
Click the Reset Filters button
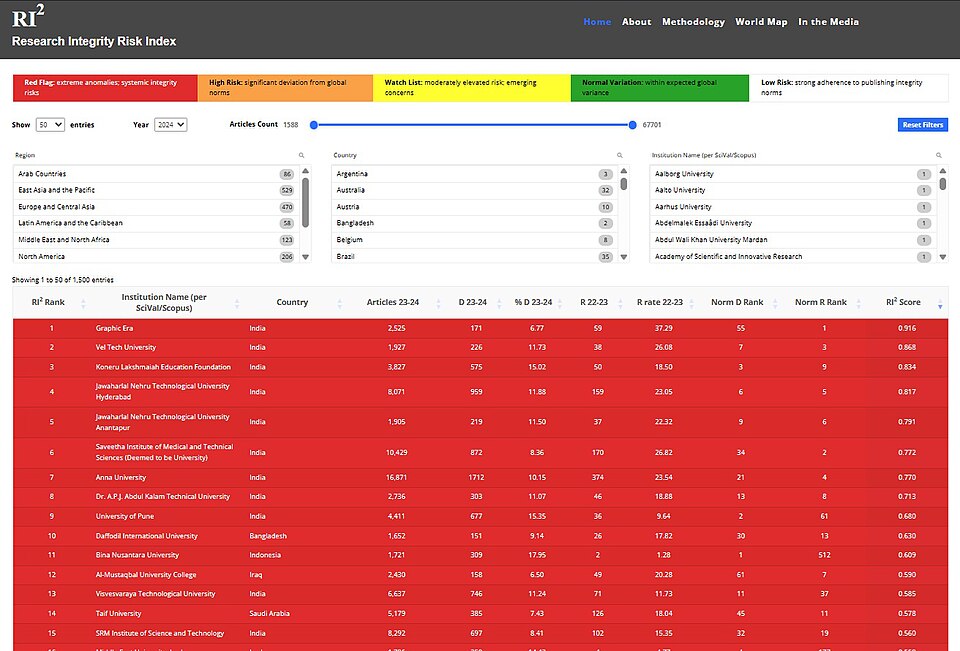[x=923, y=125]
